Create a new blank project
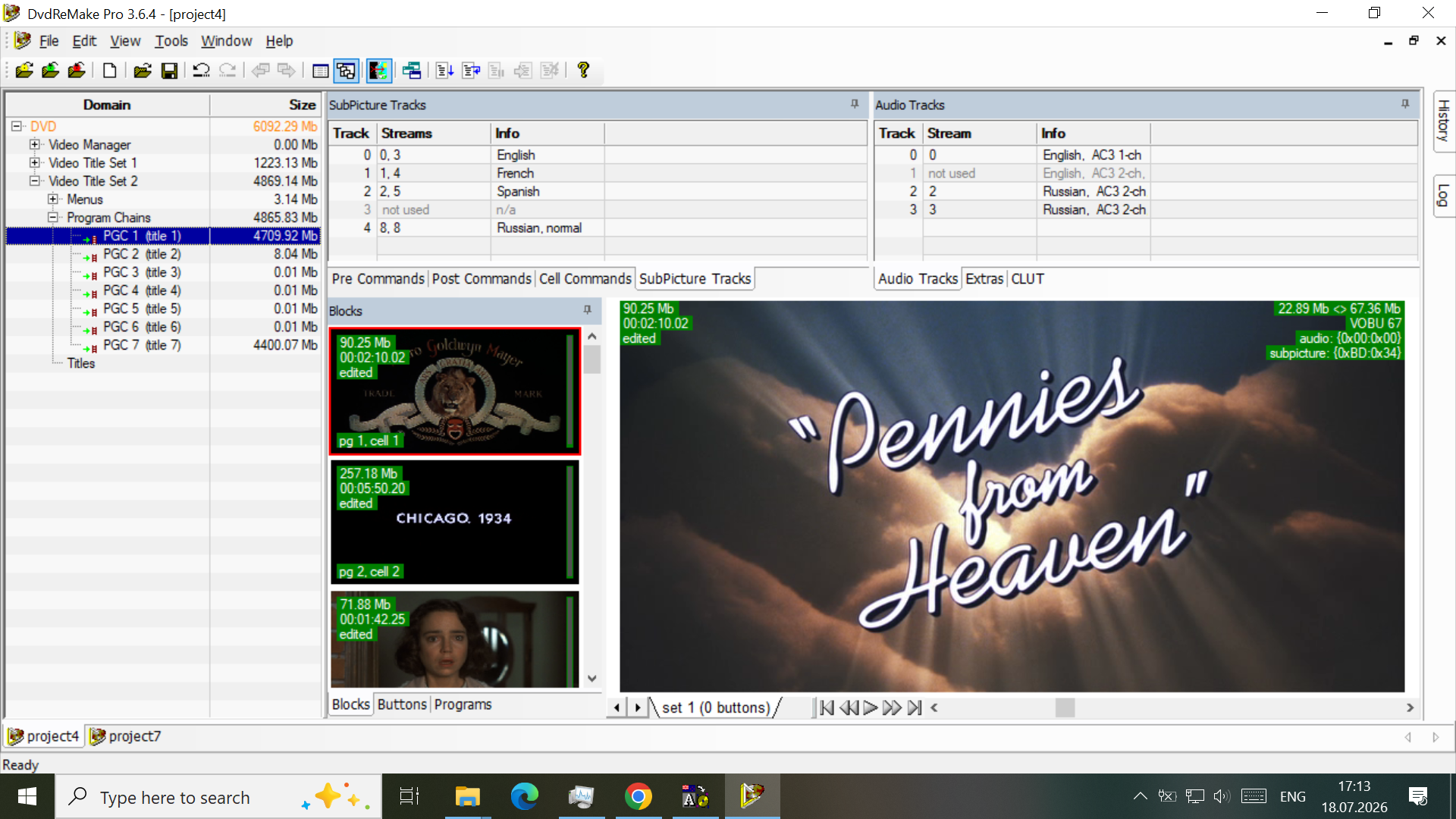This screenshot has width=1456, height=819. pos(110,71)
